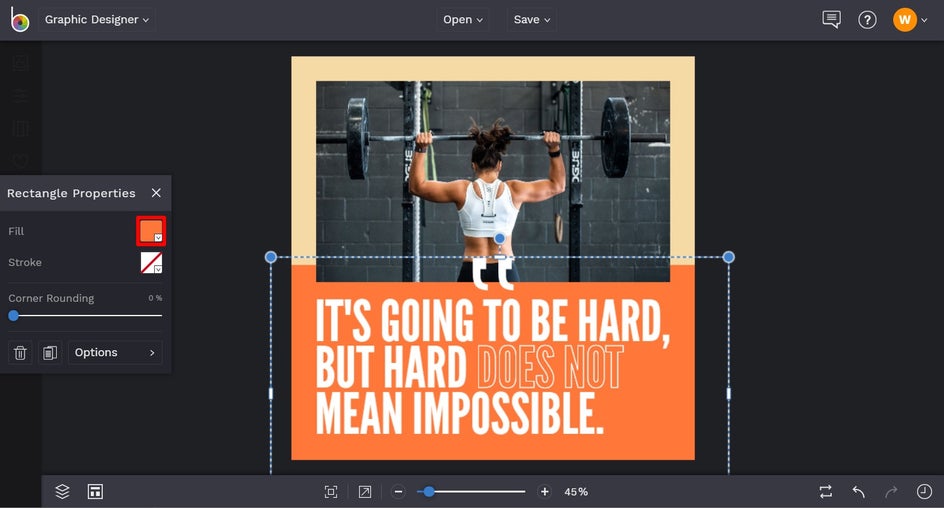Screen dimensions: 944x508
Task: Open the W user account avatar
Action: (904, 20)
